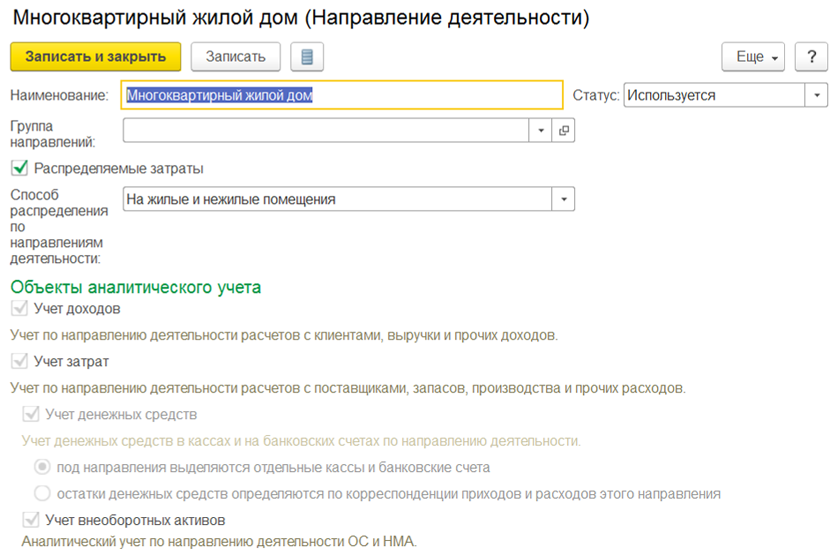Open the Группа направлений linked item icon
This screenshot has height=555, width=830.
pyautogui.click(x=564, y=130)
